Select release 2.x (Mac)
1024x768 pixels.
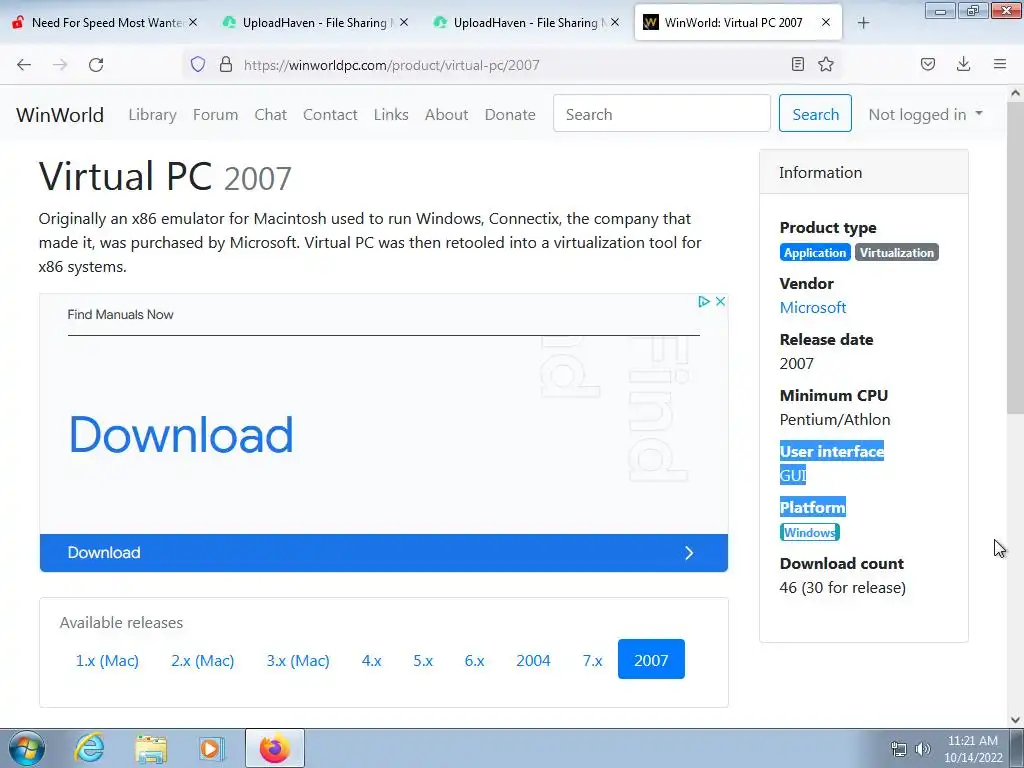pos(202,660)
